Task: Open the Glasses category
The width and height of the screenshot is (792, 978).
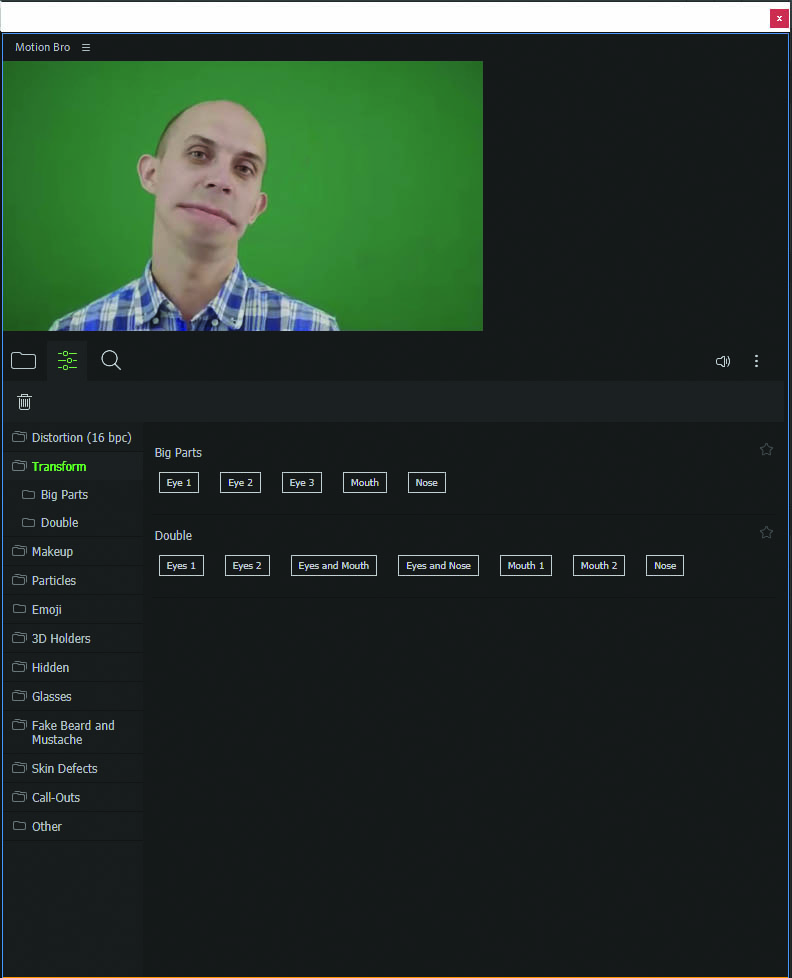Action: [73, 697]
